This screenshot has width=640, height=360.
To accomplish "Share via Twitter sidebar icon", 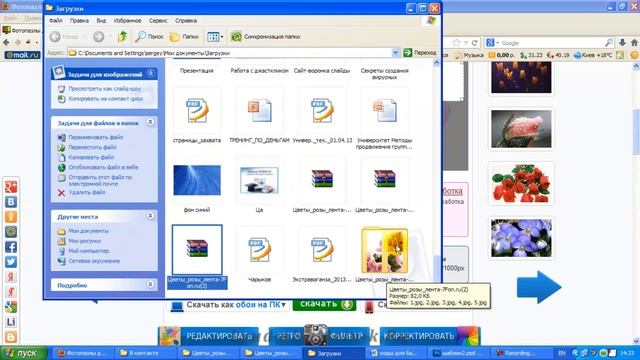I will pos(11,262).
